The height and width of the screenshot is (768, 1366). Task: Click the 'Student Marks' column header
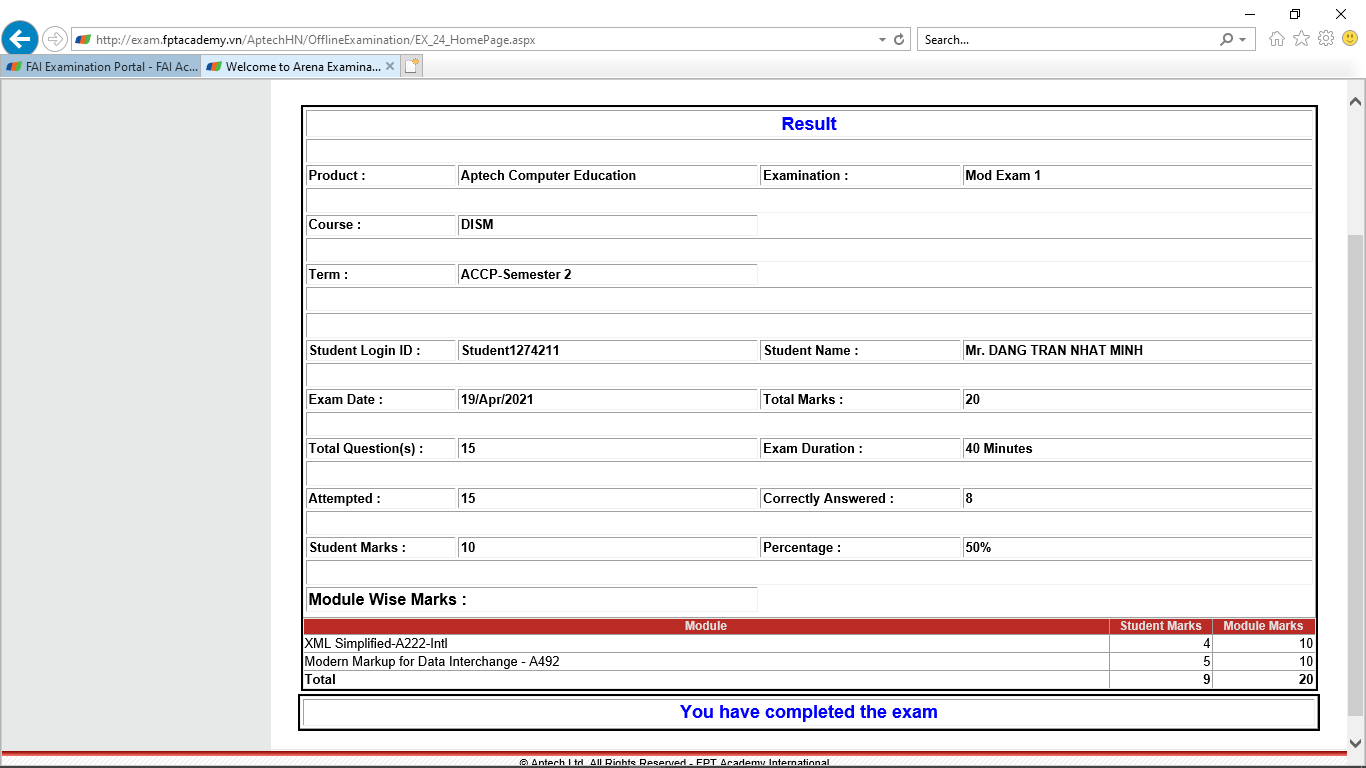coord(1161,626)
